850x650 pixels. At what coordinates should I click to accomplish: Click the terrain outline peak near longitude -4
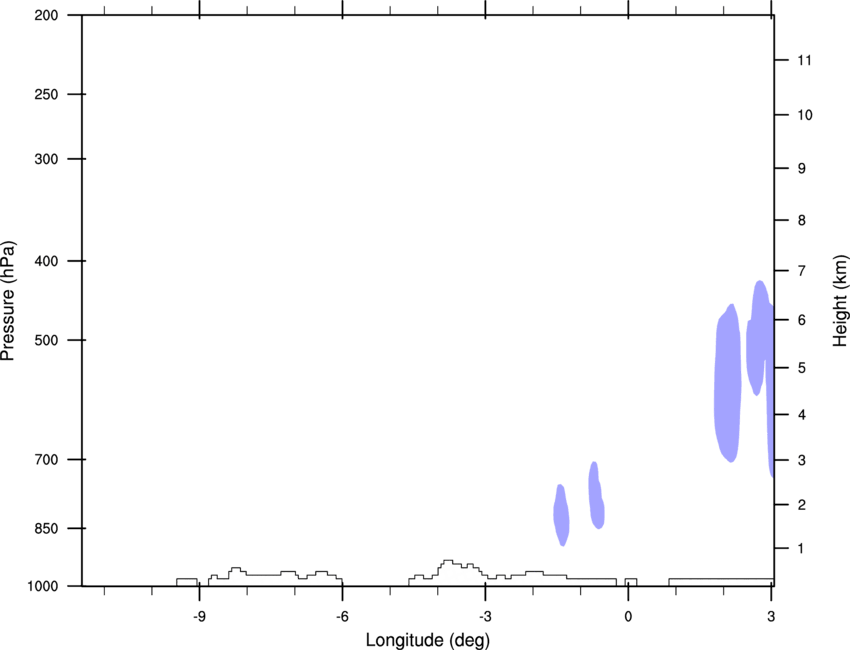tap(448, 564)
